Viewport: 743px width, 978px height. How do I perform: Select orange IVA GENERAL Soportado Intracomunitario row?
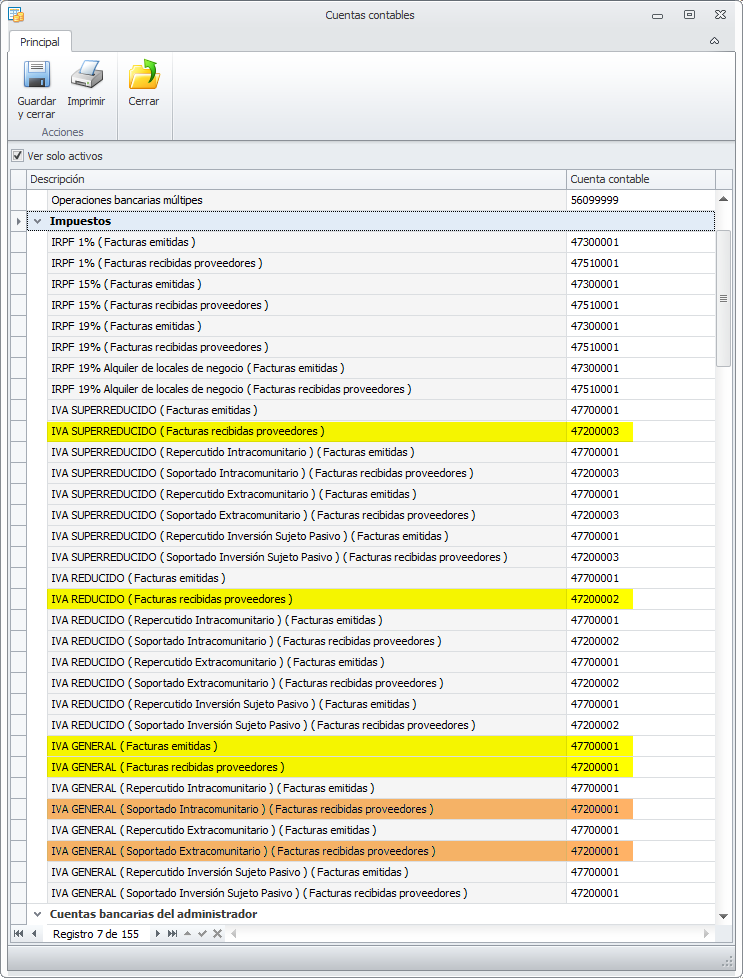tap(300, 809)
